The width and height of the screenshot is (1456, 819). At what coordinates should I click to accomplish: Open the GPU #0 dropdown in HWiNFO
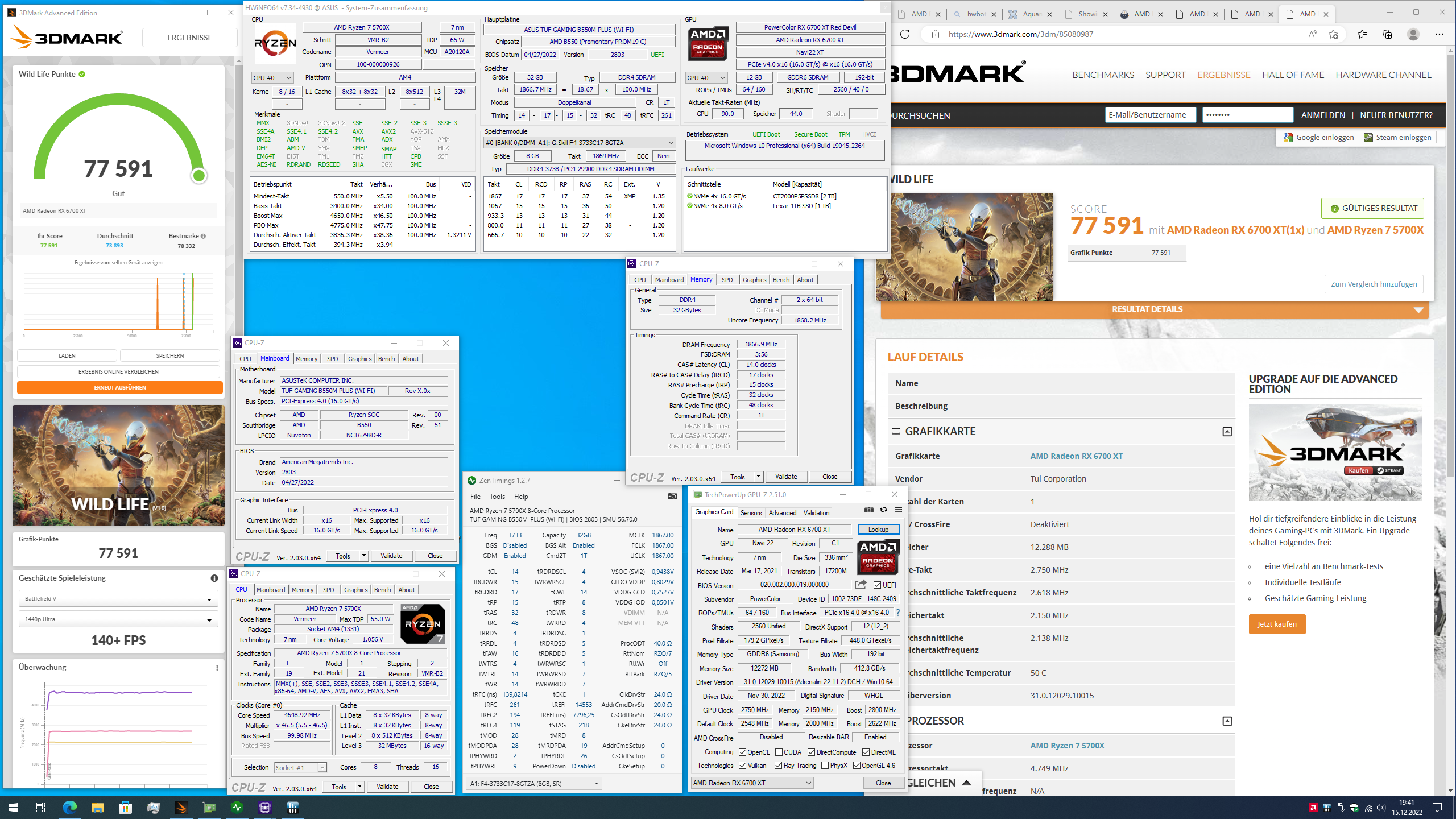(x=706, y=77)
